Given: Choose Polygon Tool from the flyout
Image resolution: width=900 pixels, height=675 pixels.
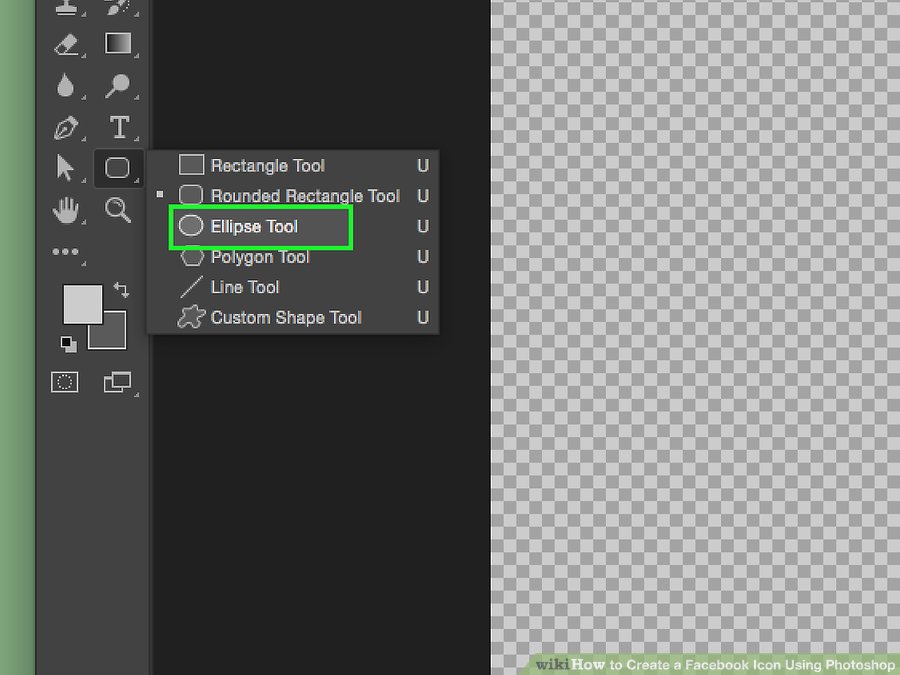Looking at the screenshot, I should [259, 257].
